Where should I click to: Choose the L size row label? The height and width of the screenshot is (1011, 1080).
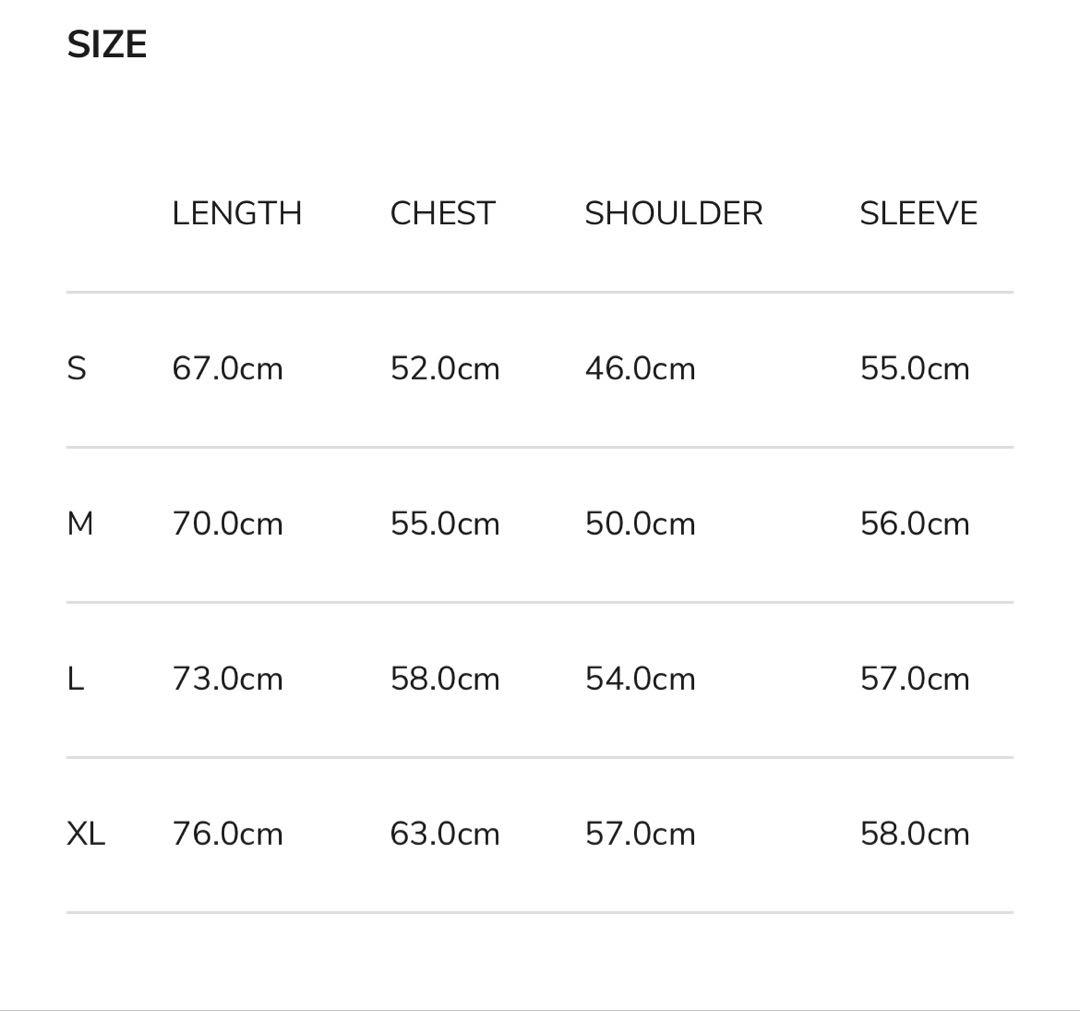pyautogui.click(x=75, y=679)
